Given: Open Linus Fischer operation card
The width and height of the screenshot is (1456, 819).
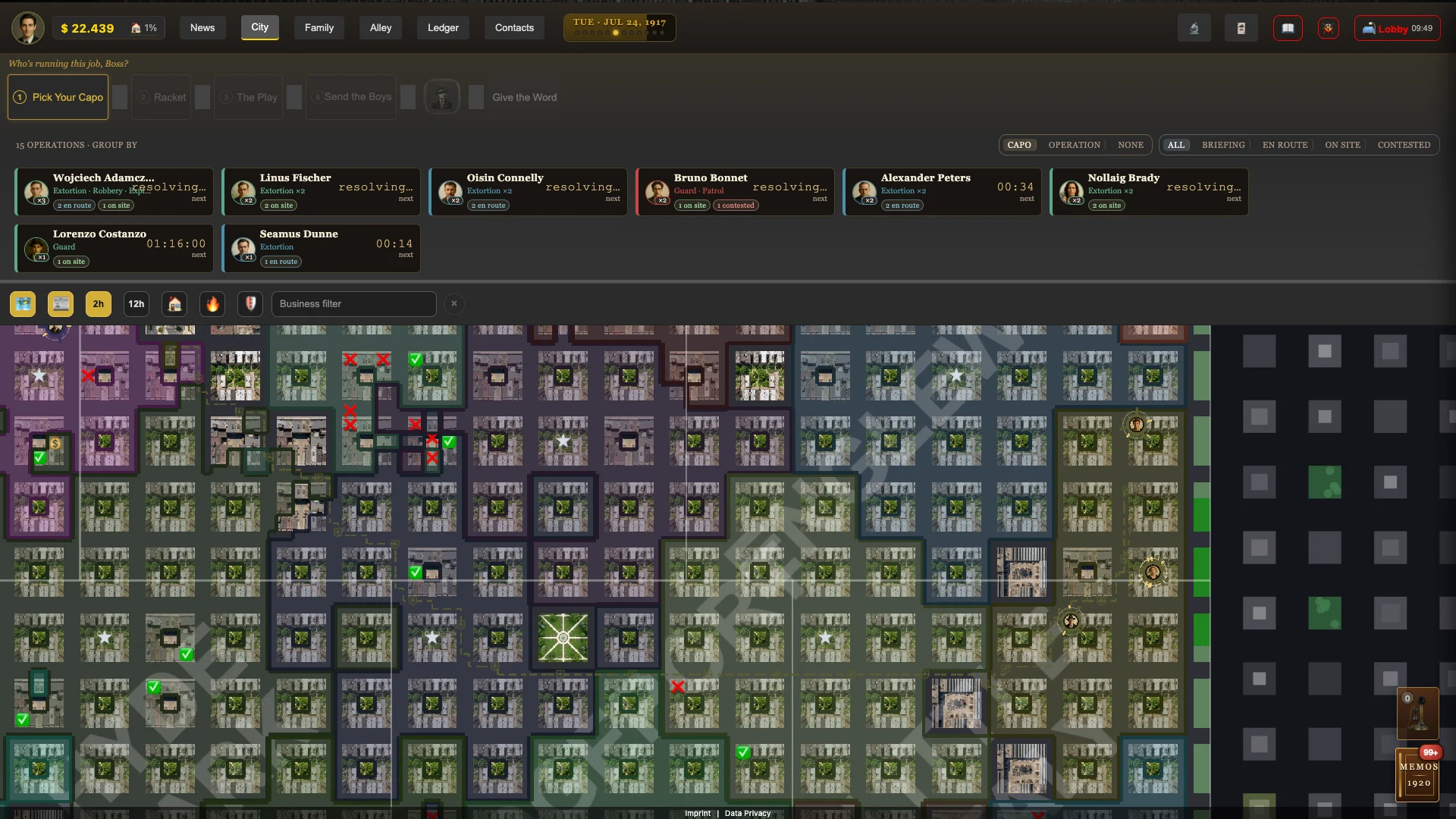Looking at the screenshot, I should [x=321, y=192].
